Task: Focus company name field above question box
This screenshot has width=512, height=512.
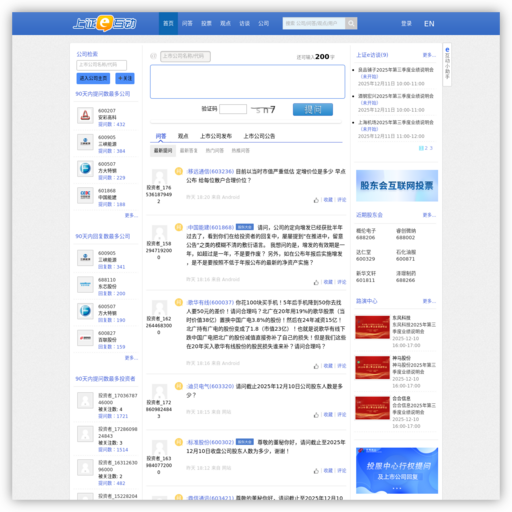Action: (185, 56)
